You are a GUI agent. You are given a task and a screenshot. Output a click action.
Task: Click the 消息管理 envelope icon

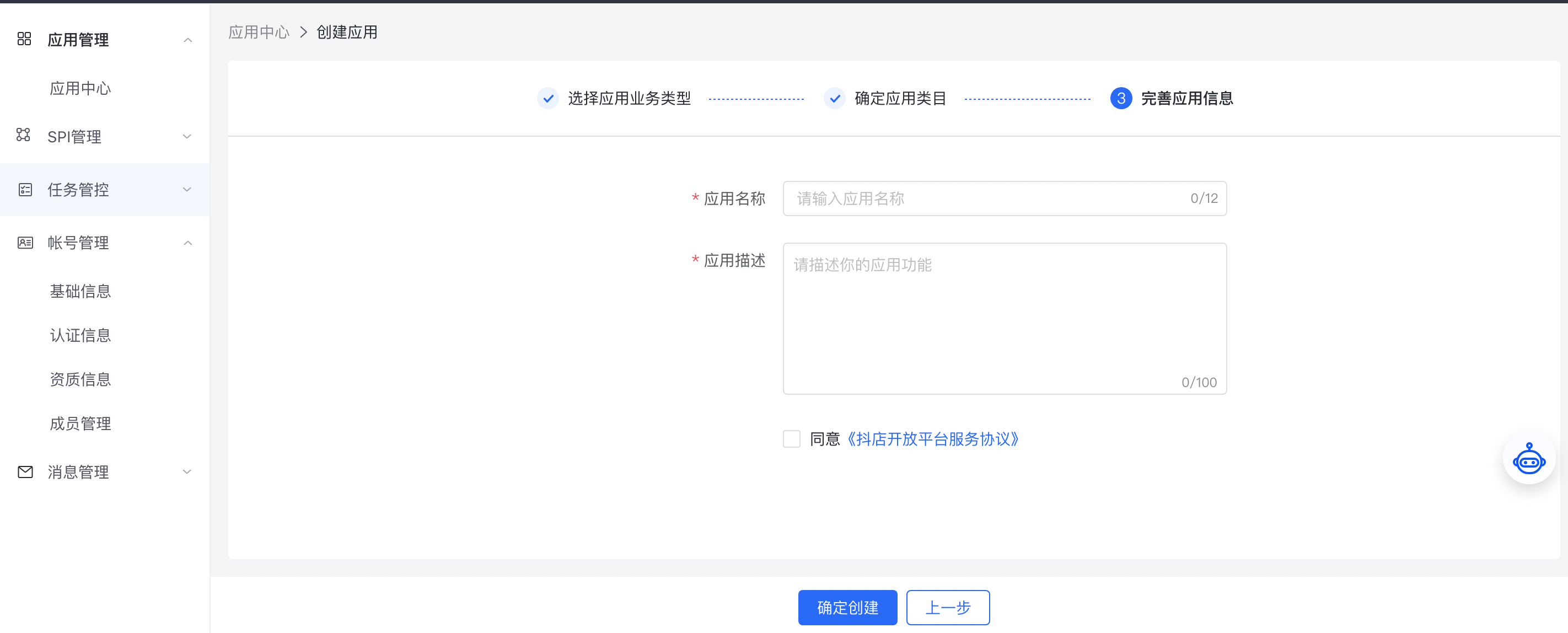25,471
